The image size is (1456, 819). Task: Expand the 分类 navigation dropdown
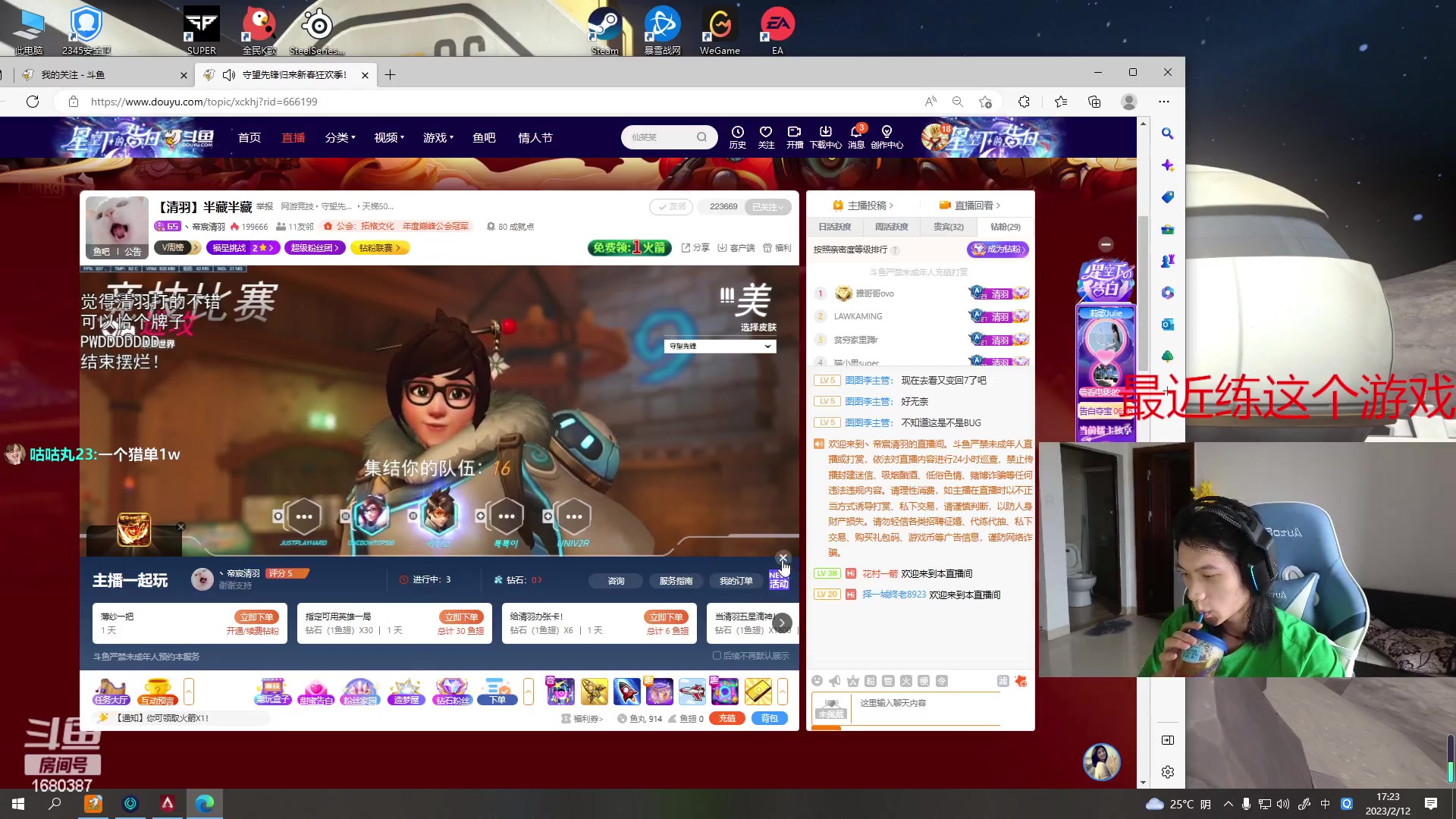[340, 137]
